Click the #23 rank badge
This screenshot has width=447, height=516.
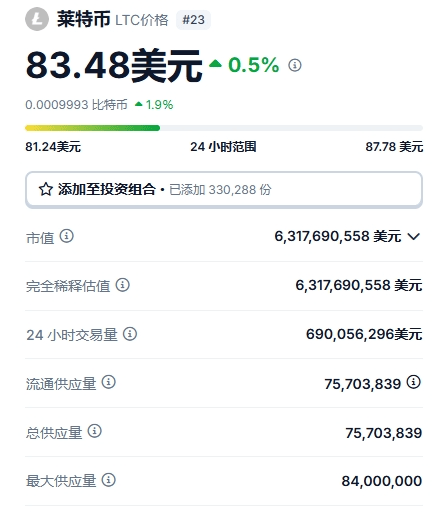193,20
